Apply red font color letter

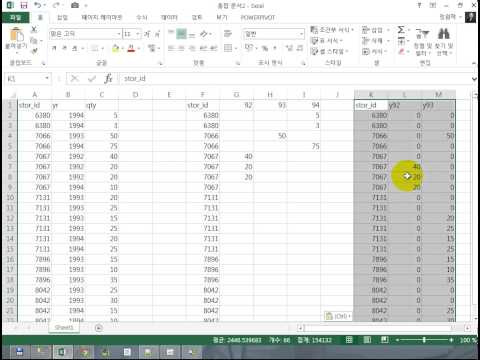pos(131,49)
